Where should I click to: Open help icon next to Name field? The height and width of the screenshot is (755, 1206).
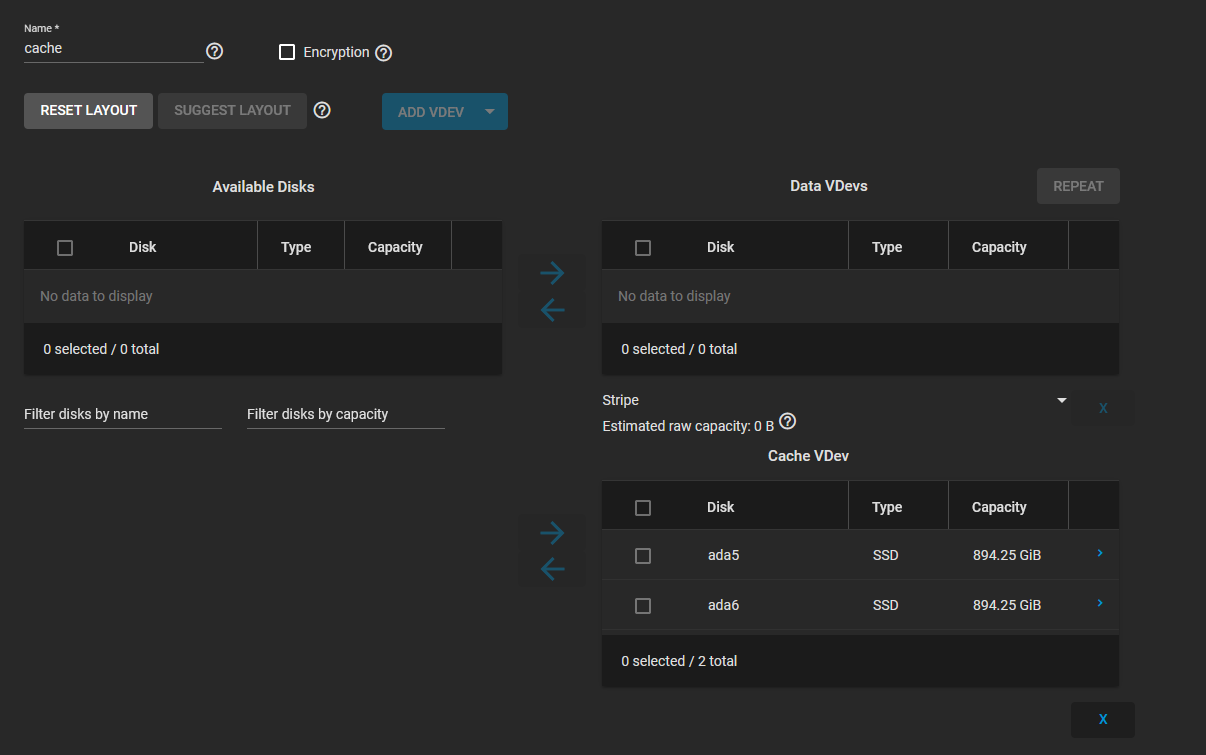[x=214, y=51]
